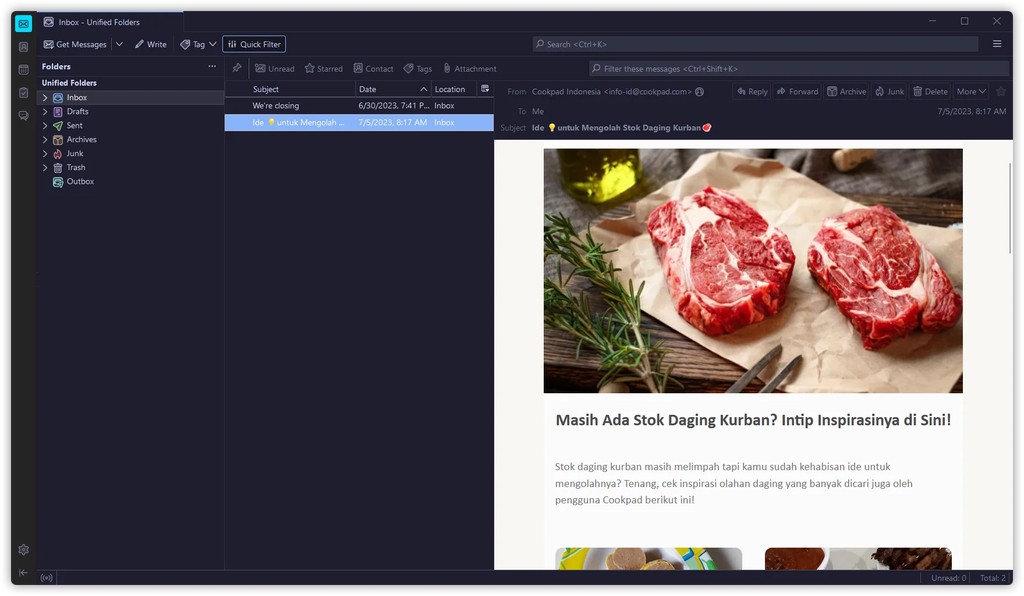
Task: Pin the quick filter bar
Action: coord(237,68)
